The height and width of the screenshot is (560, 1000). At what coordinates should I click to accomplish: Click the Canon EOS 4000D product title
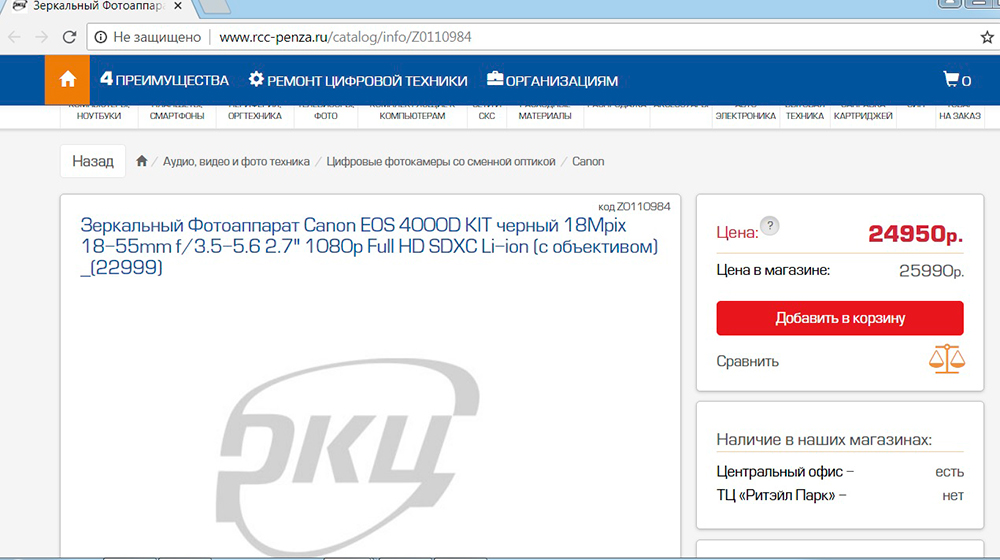369,246
